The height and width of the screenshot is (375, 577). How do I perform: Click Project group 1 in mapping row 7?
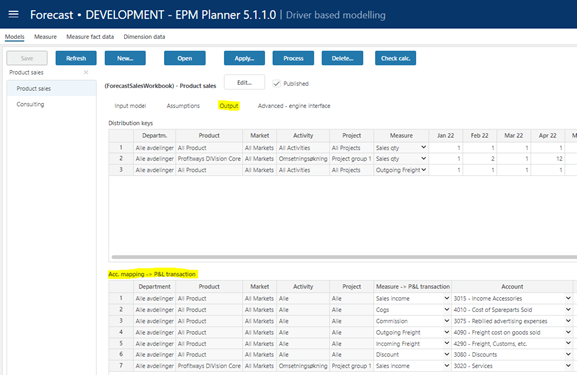[351, 366]
